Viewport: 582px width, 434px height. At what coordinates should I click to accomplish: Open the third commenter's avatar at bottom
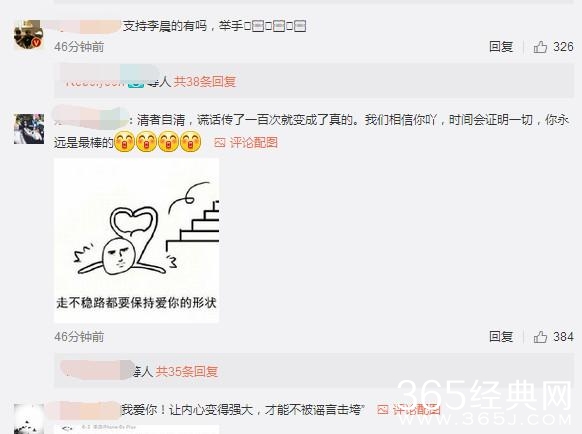[x=29, y=419]
